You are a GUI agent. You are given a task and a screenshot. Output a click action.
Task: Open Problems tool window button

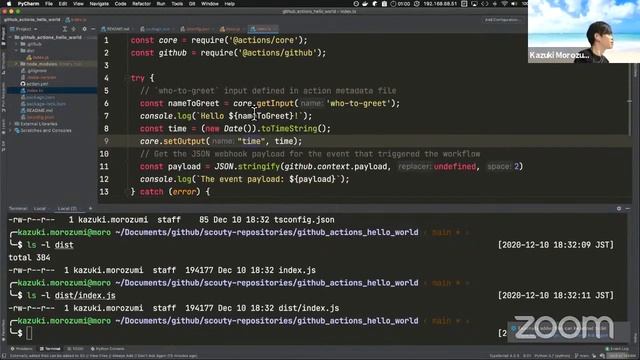coord(22,349)
